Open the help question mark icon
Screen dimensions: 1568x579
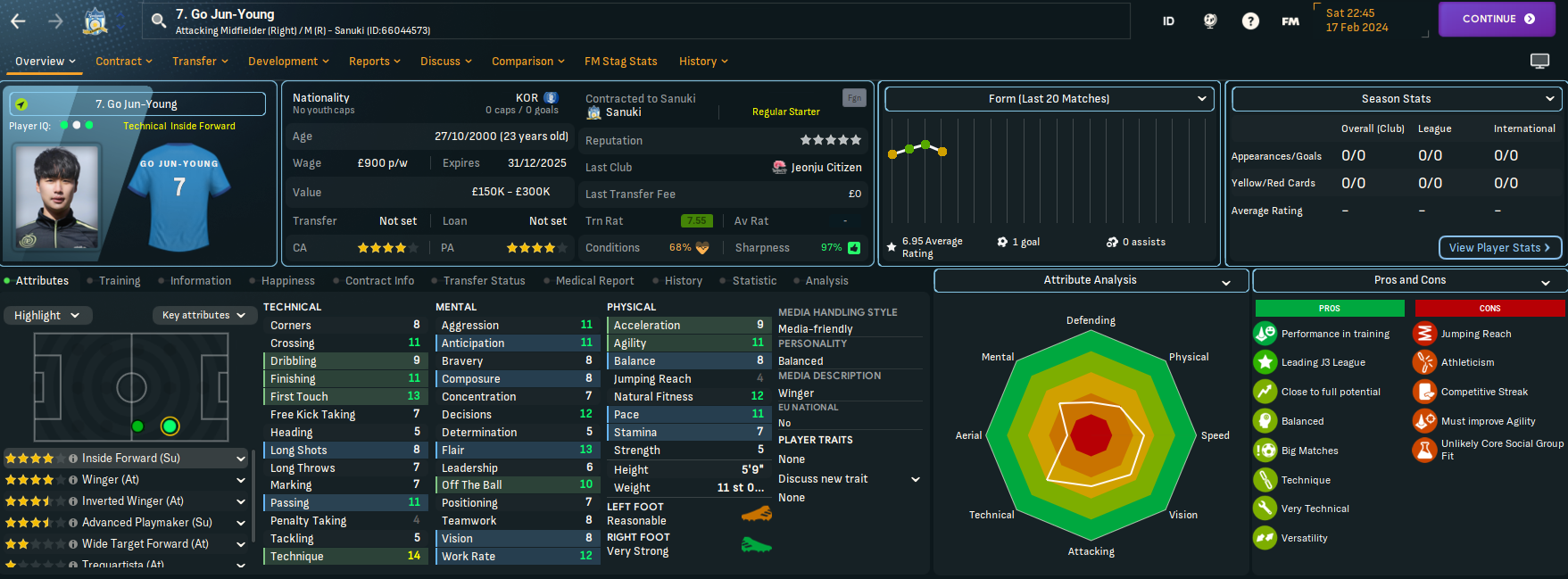[1250, 21]
